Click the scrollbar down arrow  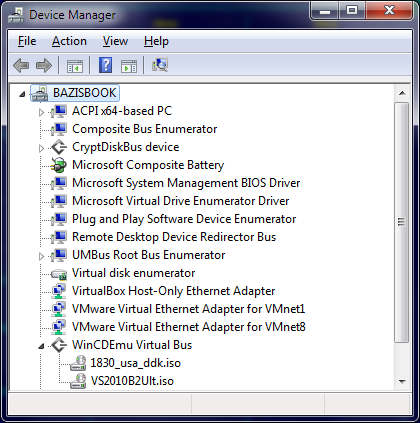[x=402, y=382]
